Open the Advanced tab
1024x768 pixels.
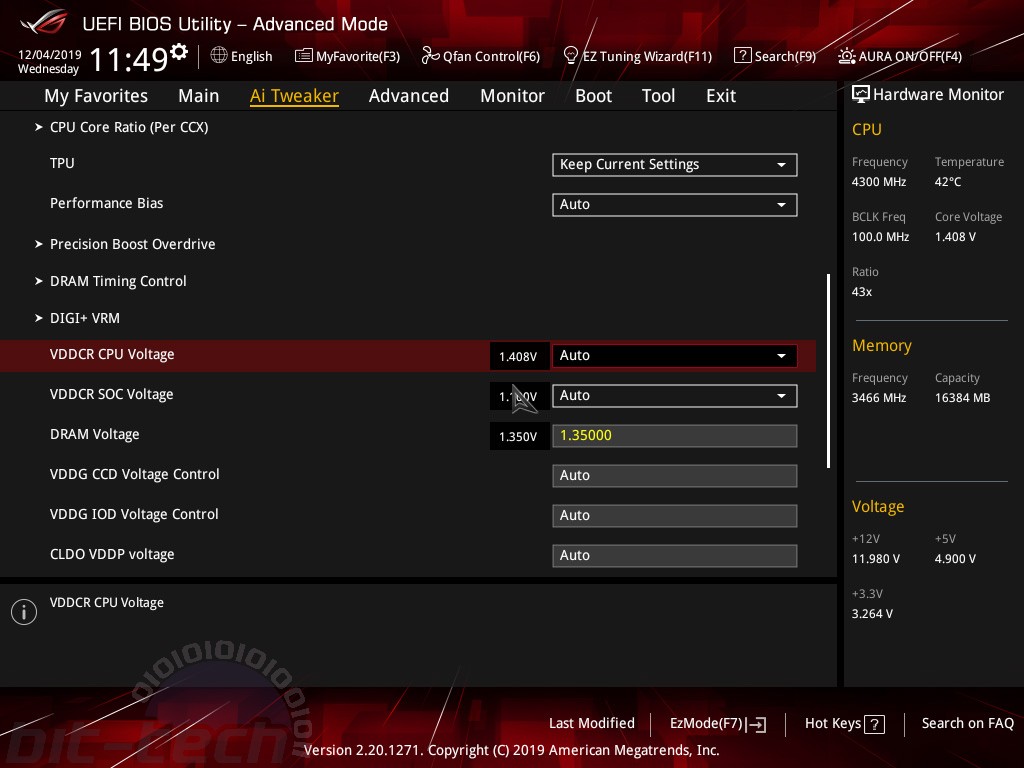click(x=409, y=96)
